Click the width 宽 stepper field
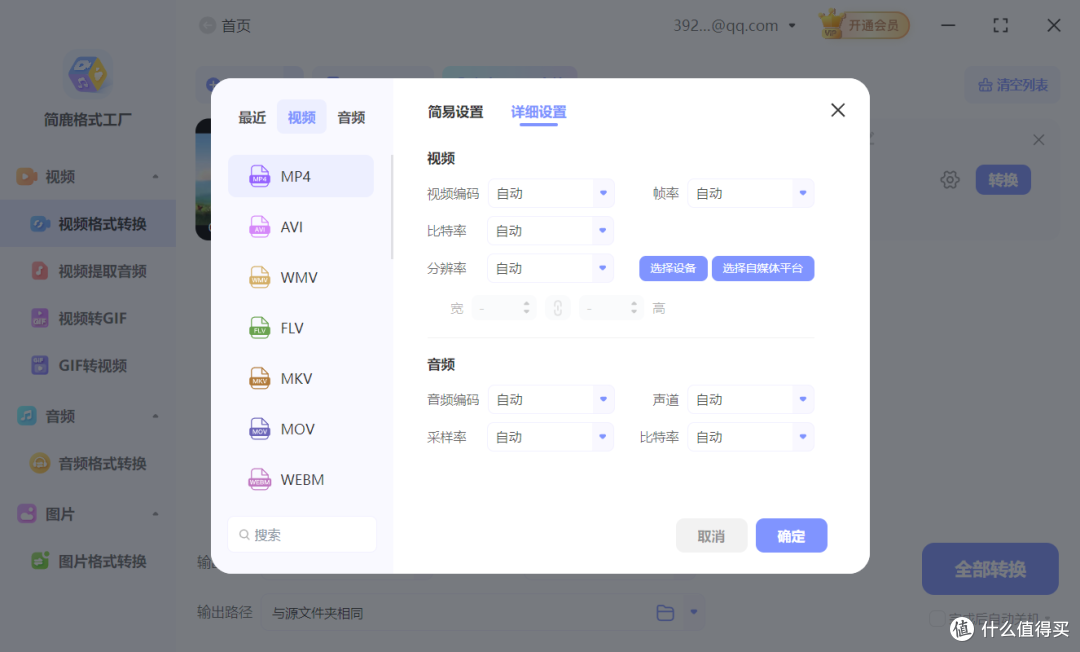The height and width of the screenshot is (652, 1080). coord(503,308)
